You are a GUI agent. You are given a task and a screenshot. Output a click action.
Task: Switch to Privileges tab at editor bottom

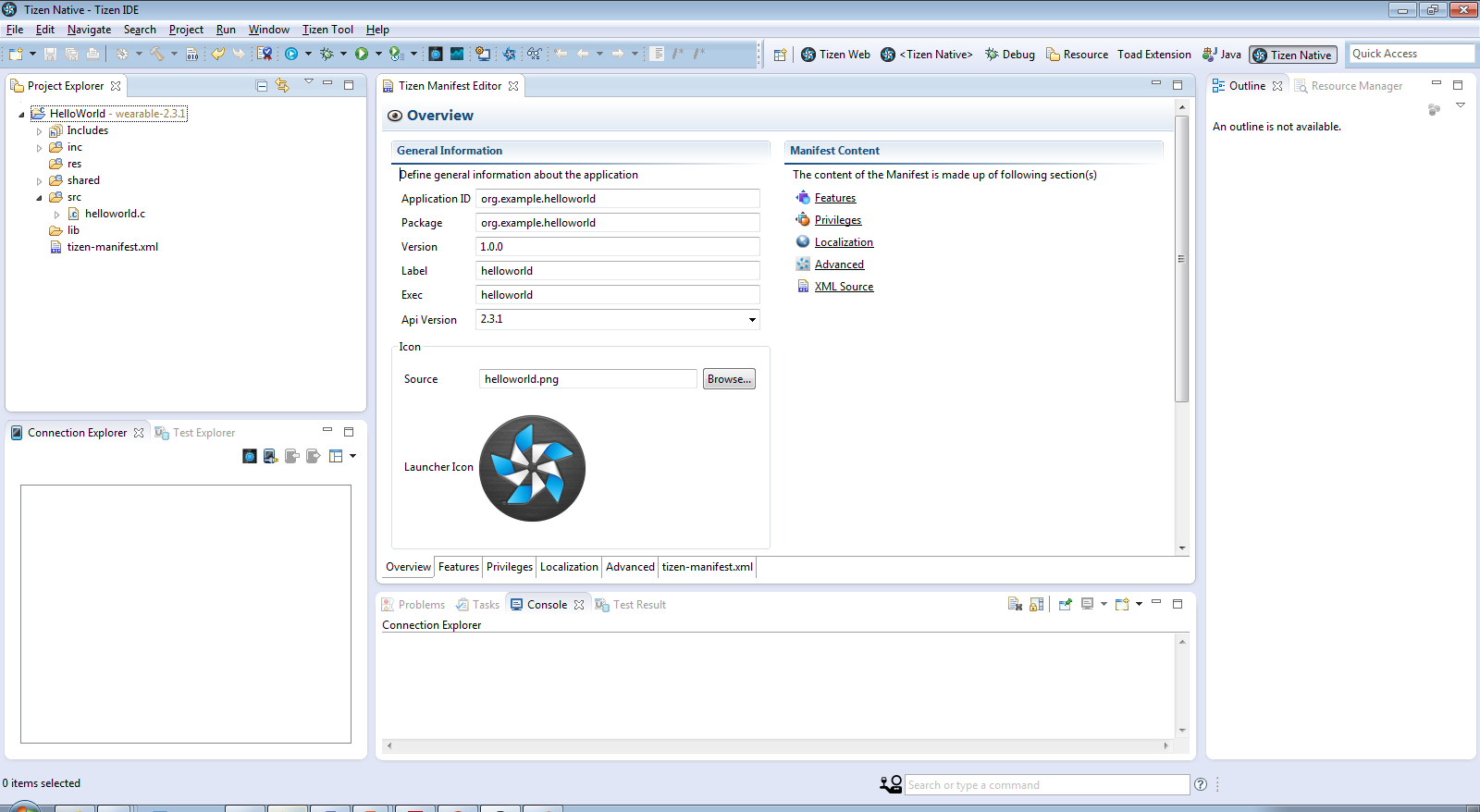point(510,567)
